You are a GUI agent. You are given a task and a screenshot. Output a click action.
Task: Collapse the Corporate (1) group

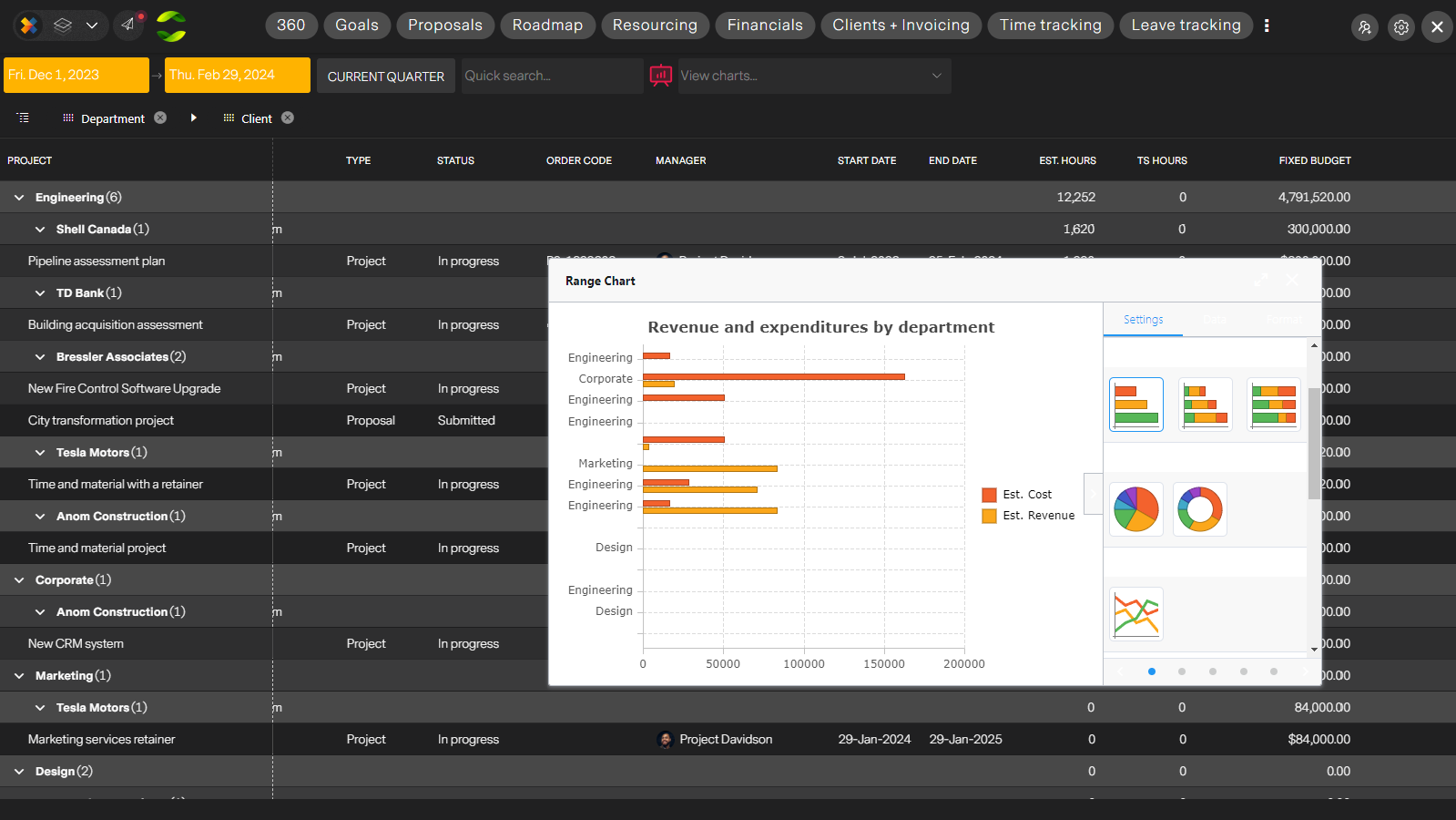point(19,579)
